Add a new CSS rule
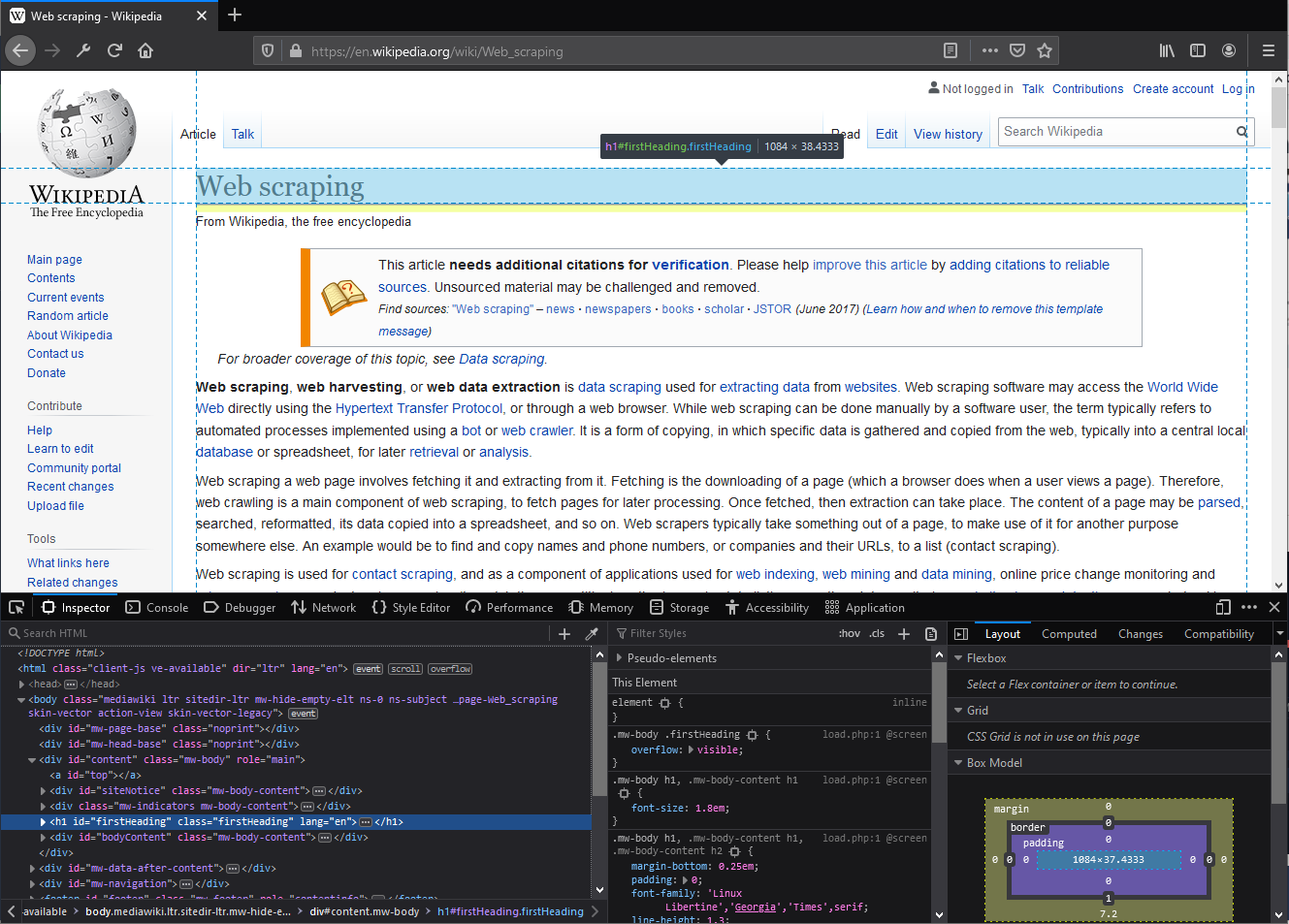Screen dimensions: 1289x924 click(x=904, y=633)
